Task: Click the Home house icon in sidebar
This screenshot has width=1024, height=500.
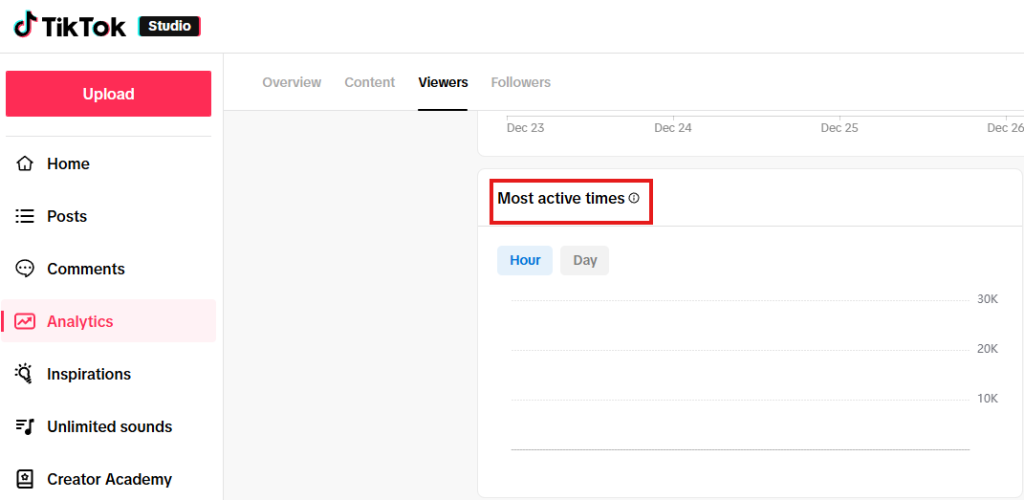Action: point(25,163)
